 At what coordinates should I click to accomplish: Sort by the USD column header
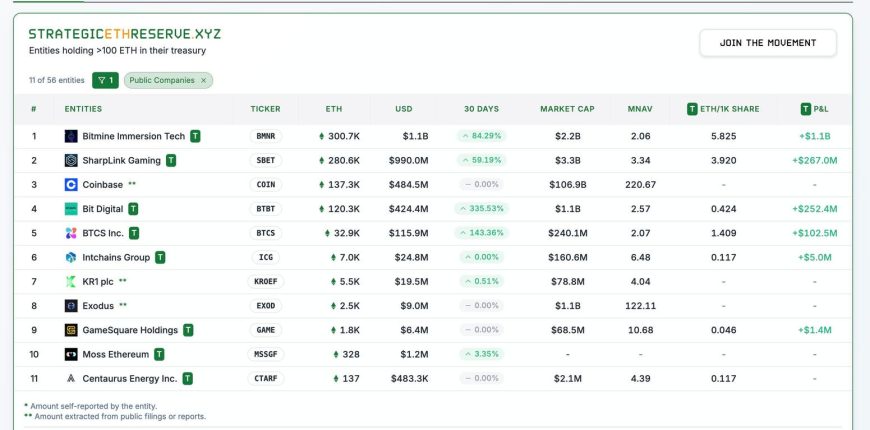[x=404, y=109]
